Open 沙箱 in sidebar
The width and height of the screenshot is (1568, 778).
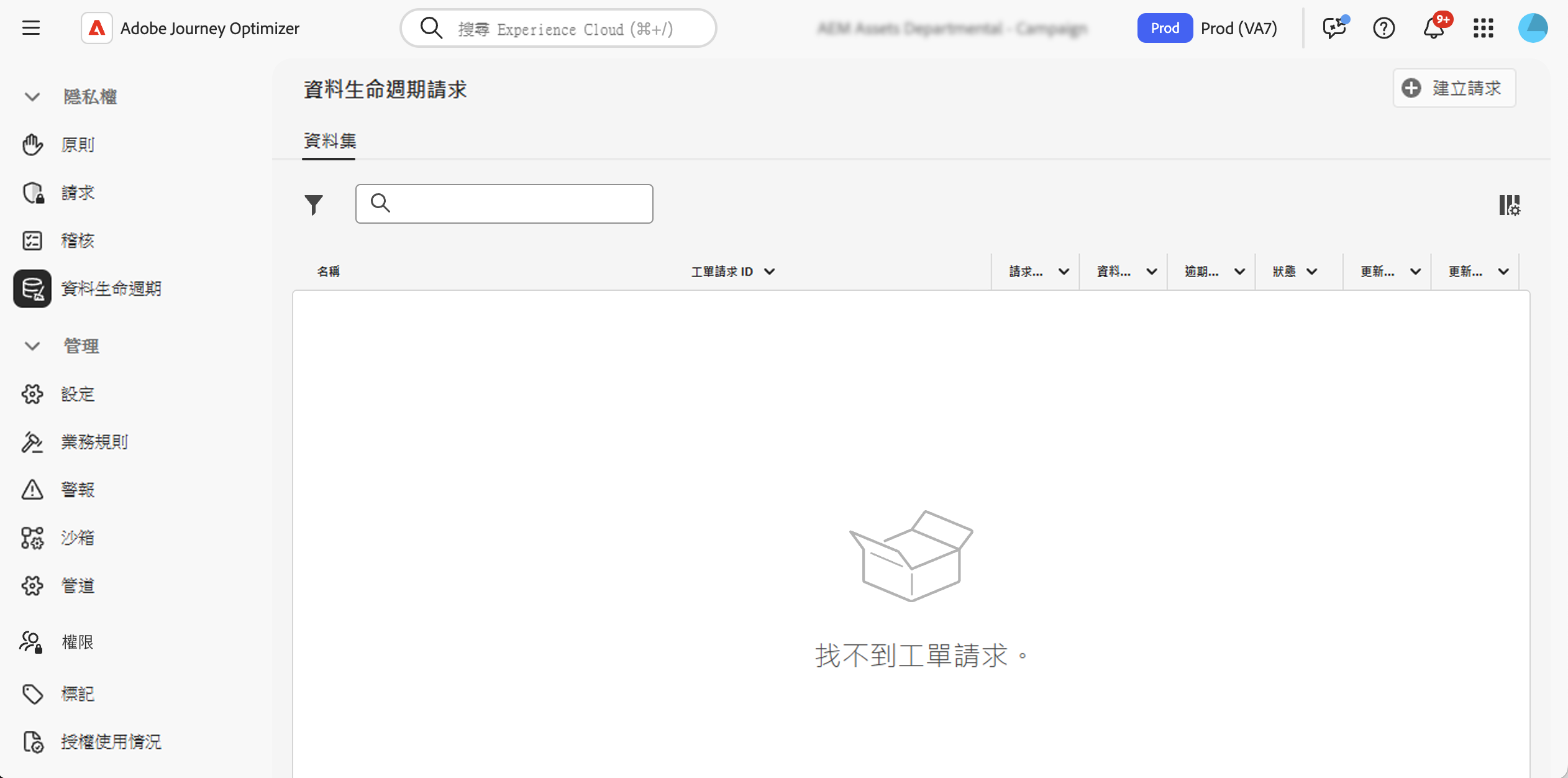[x=77, y=538]
